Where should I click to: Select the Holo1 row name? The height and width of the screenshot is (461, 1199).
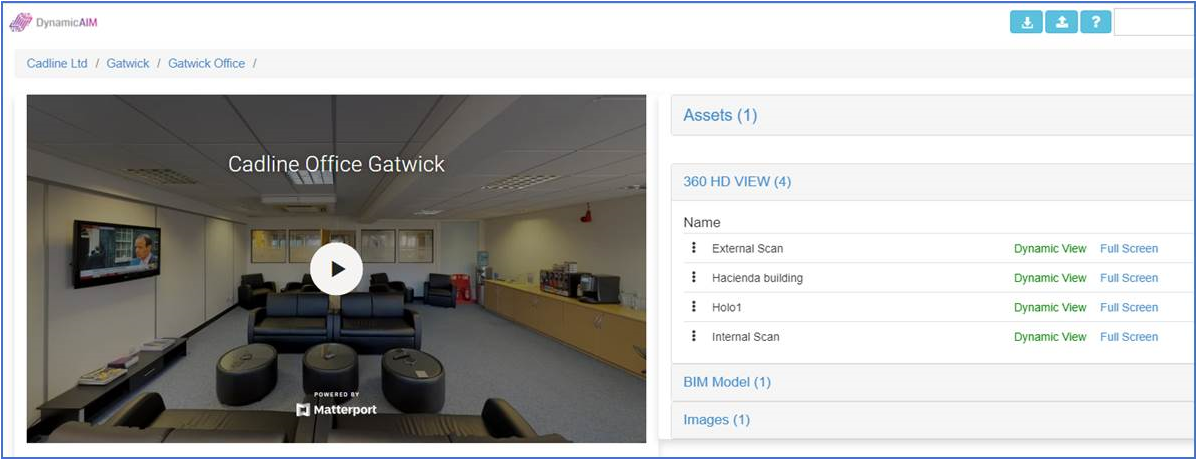pyautogui.click(x=727, y=307)
